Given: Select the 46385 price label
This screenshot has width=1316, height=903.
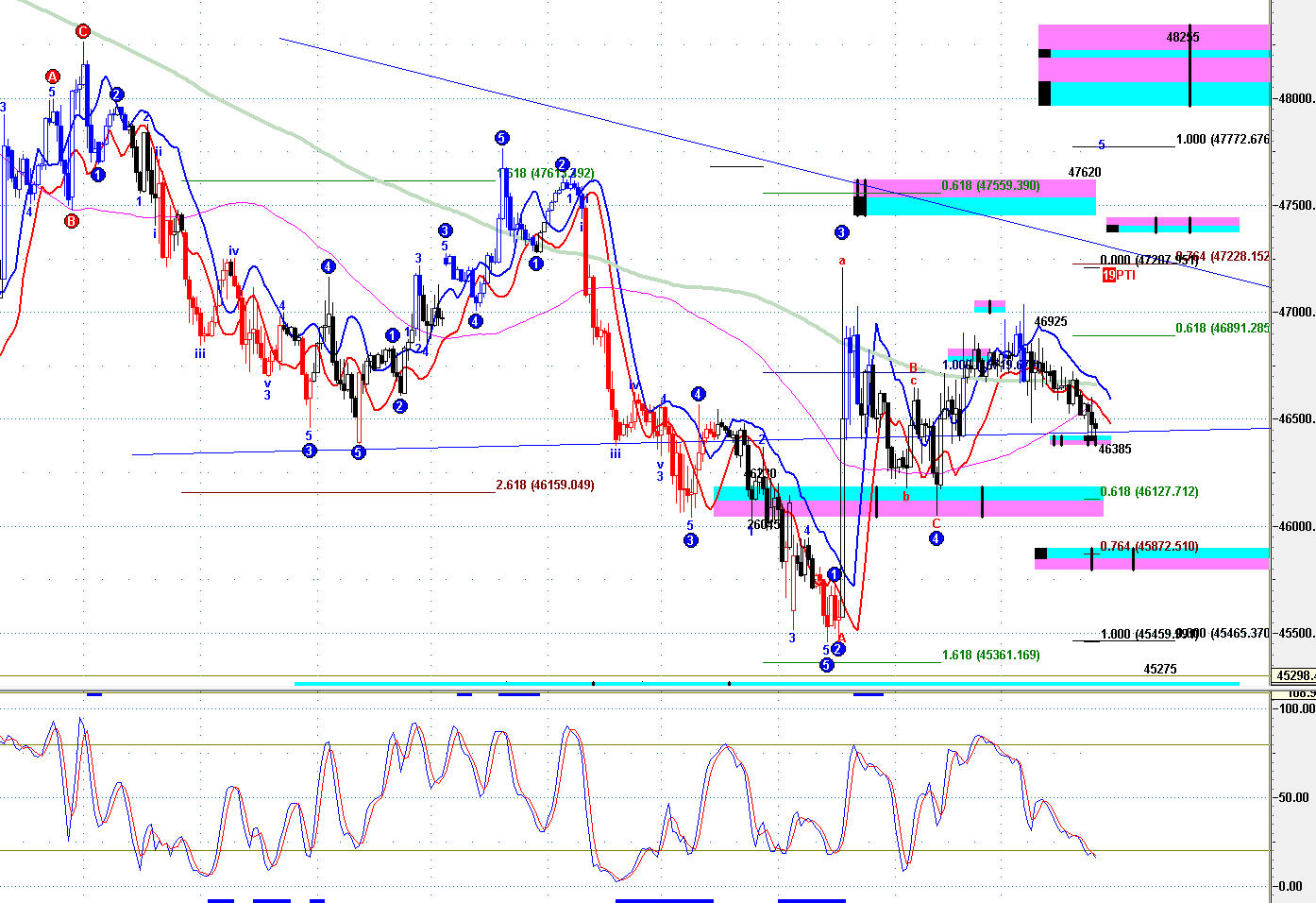Looking at the screenshot, I should pos(1115,450).
